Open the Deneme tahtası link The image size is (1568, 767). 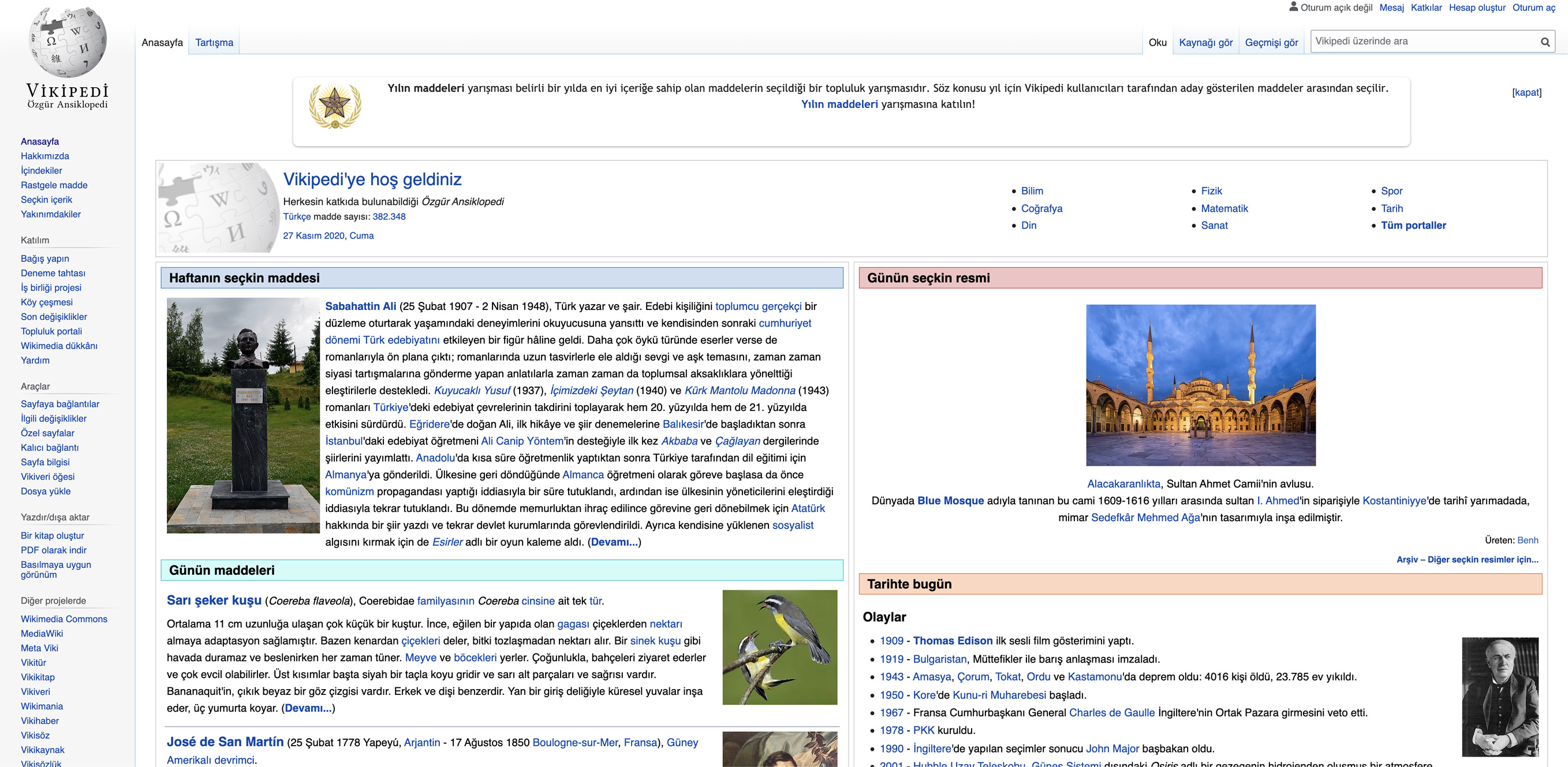click(x=53, y=274)
